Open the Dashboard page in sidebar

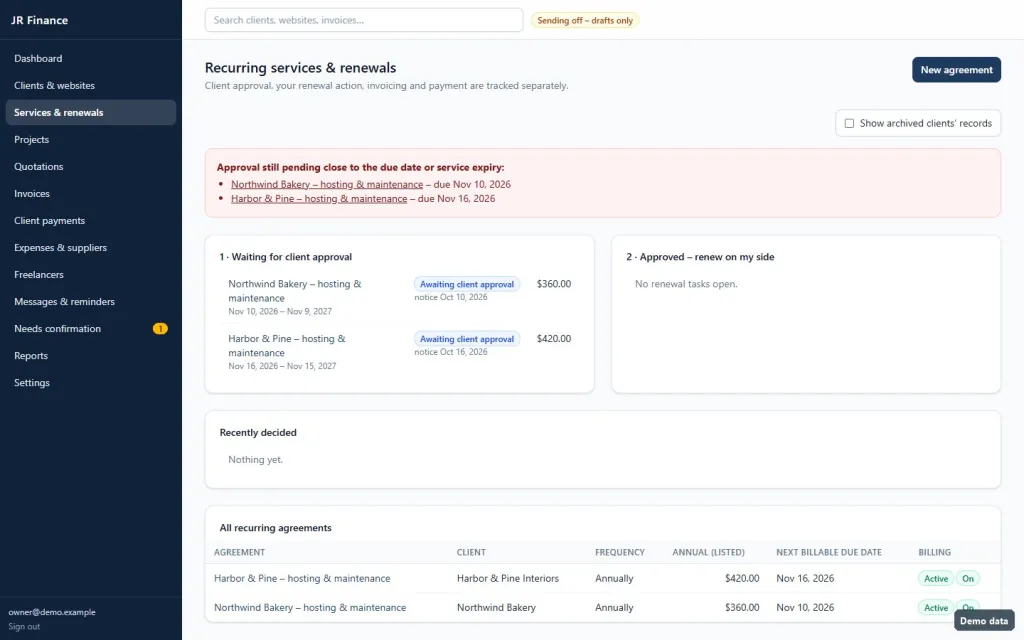click(x=91, y=58)
